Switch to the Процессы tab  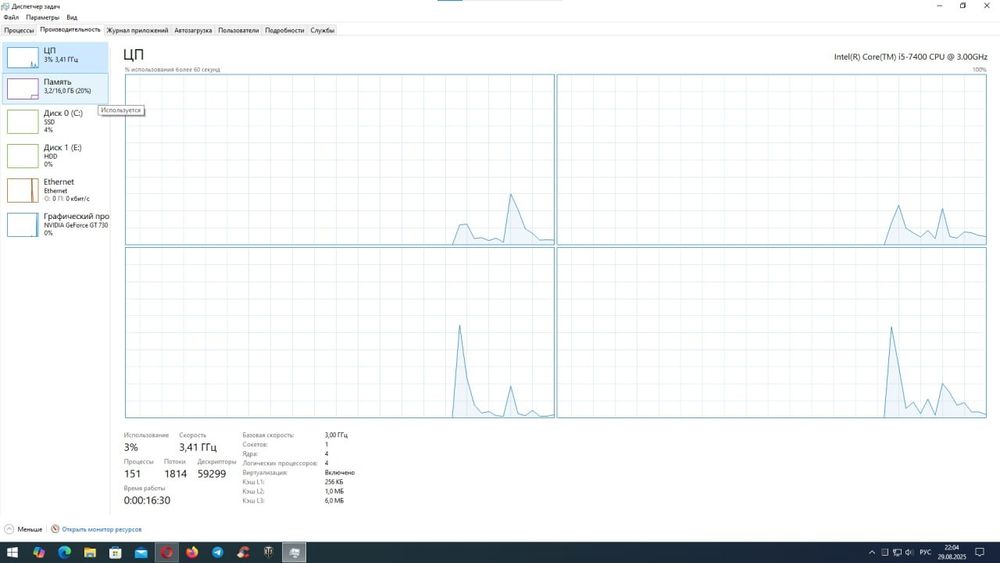(x=18, y=30)
